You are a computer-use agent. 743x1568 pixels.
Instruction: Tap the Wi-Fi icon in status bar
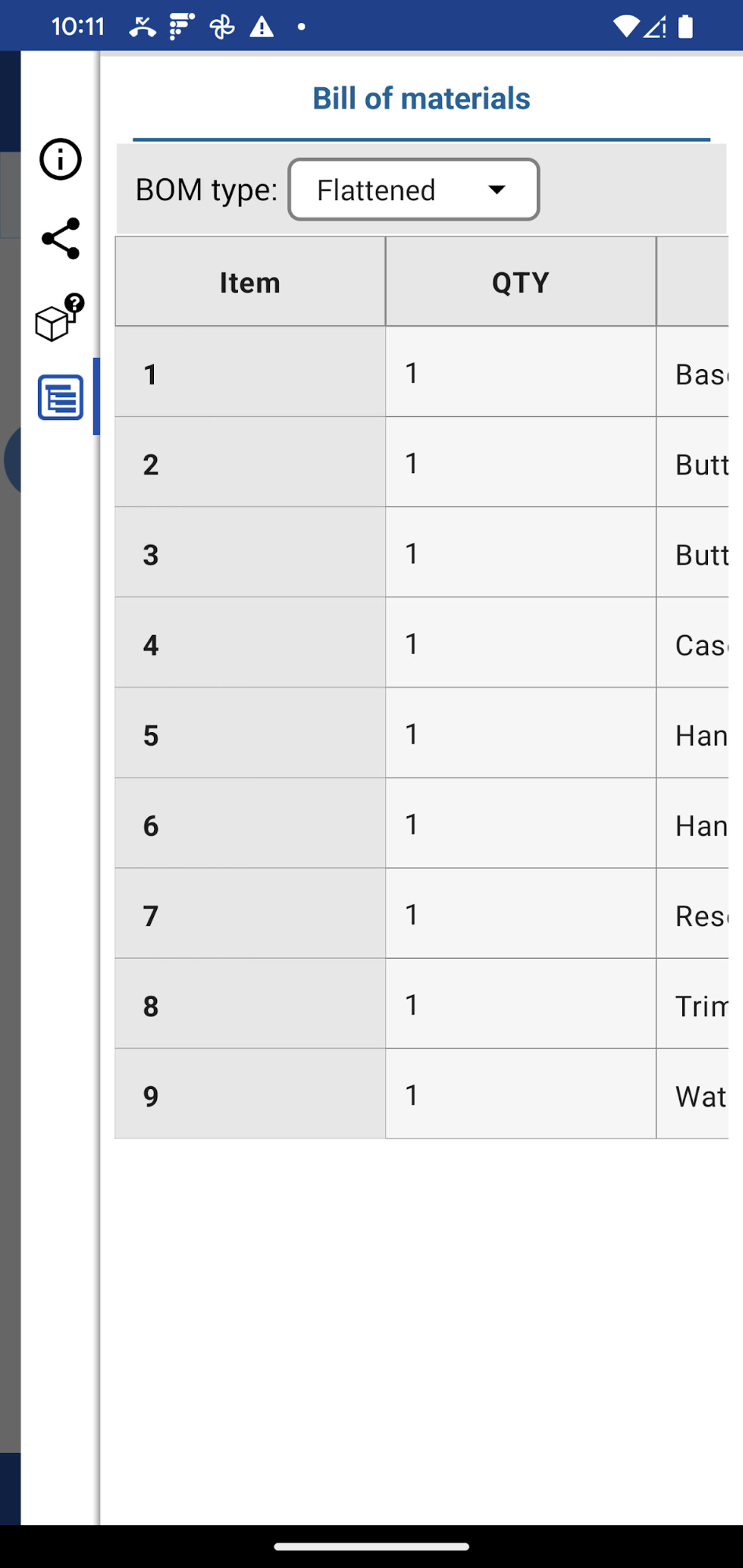(626, 27)
